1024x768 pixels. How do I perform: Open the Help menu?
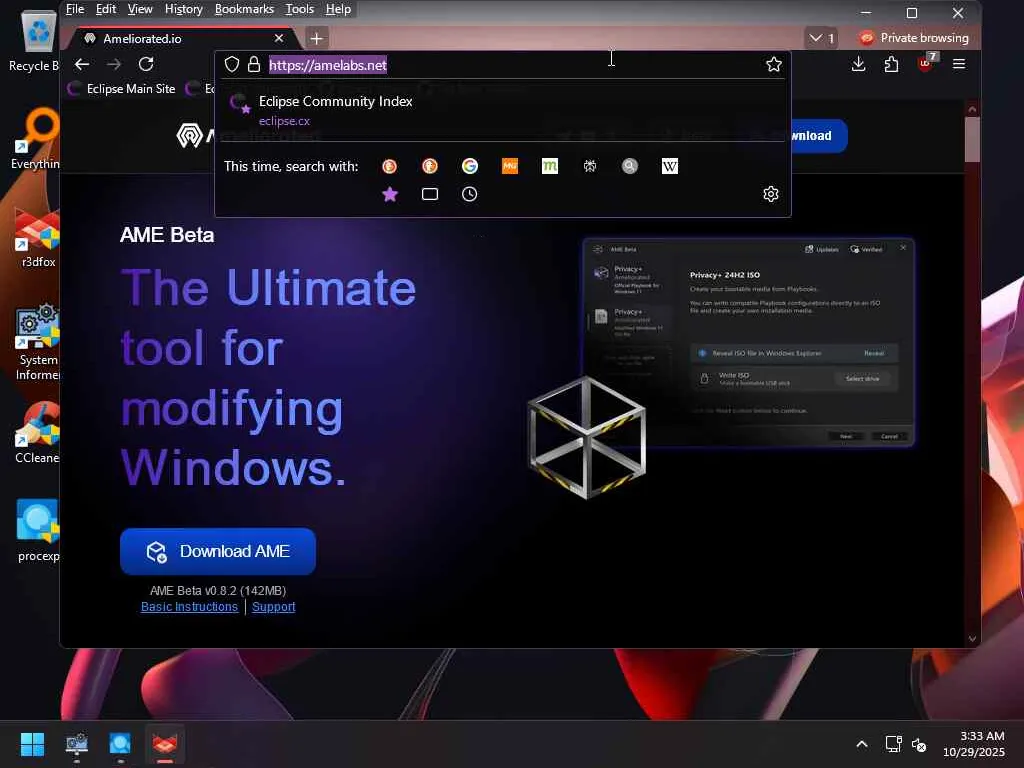point(338,9)
